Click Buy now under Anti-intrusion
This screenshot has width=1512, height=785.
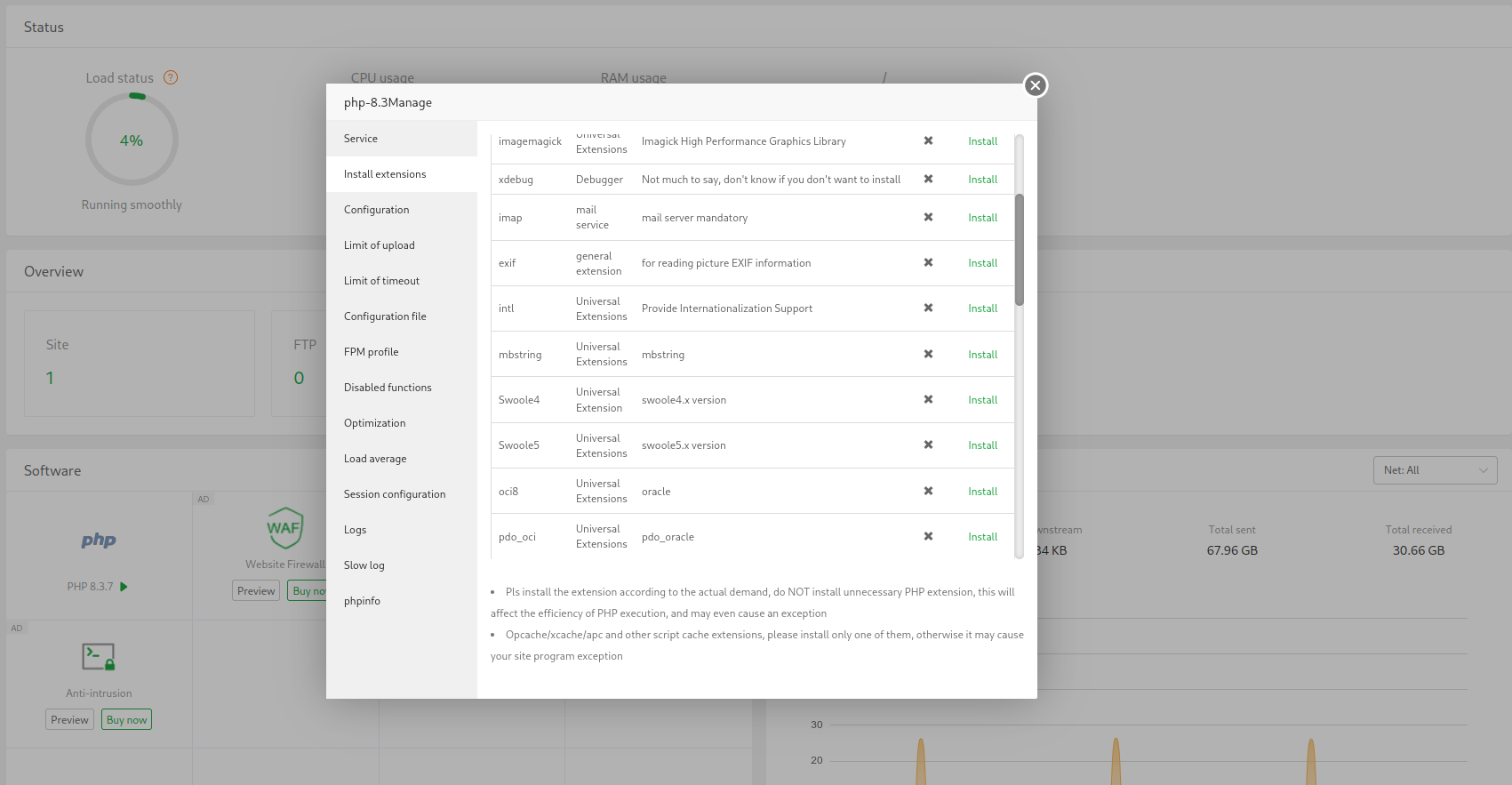[x=127, y=720]
